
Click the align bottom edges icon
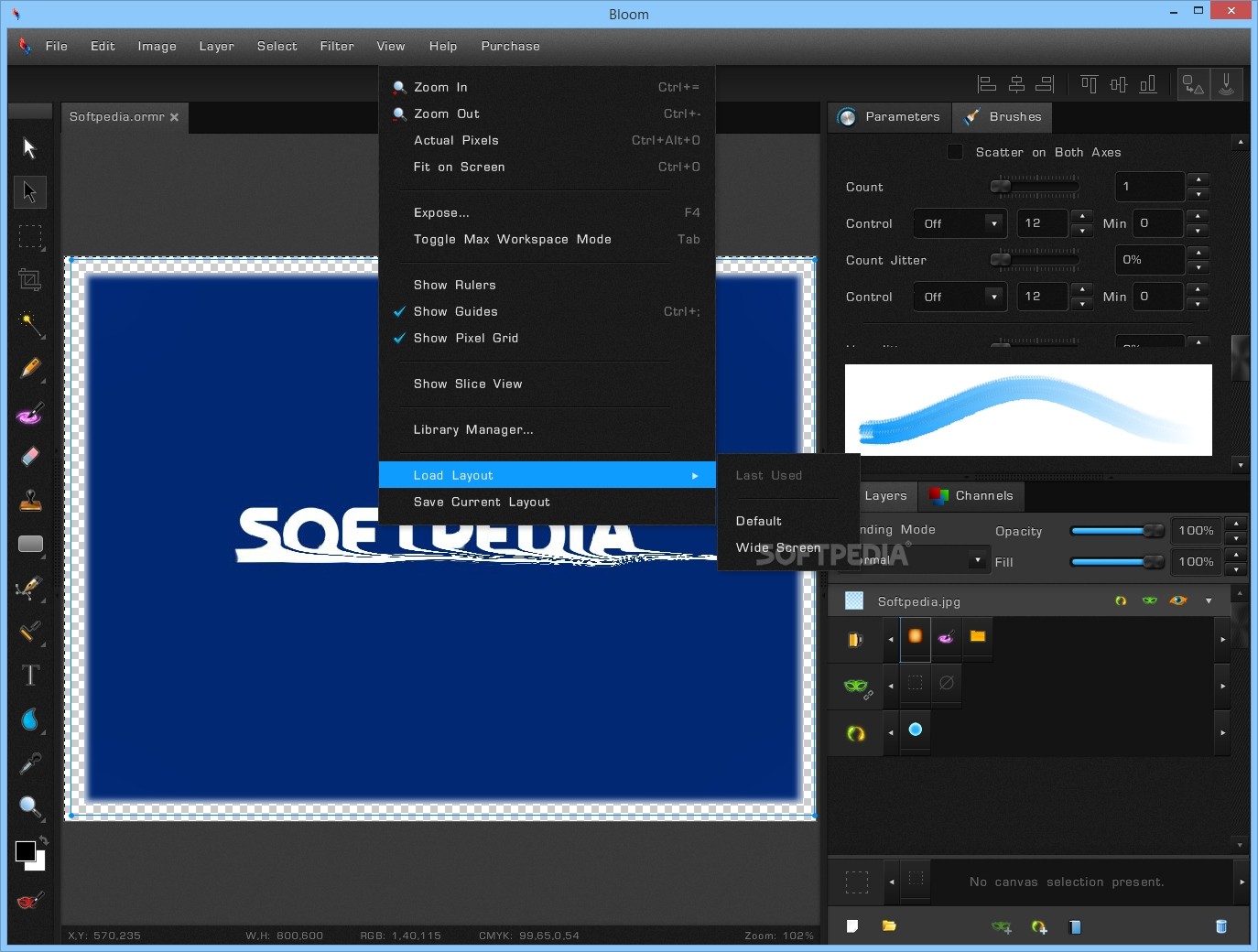pos(1148,84)
